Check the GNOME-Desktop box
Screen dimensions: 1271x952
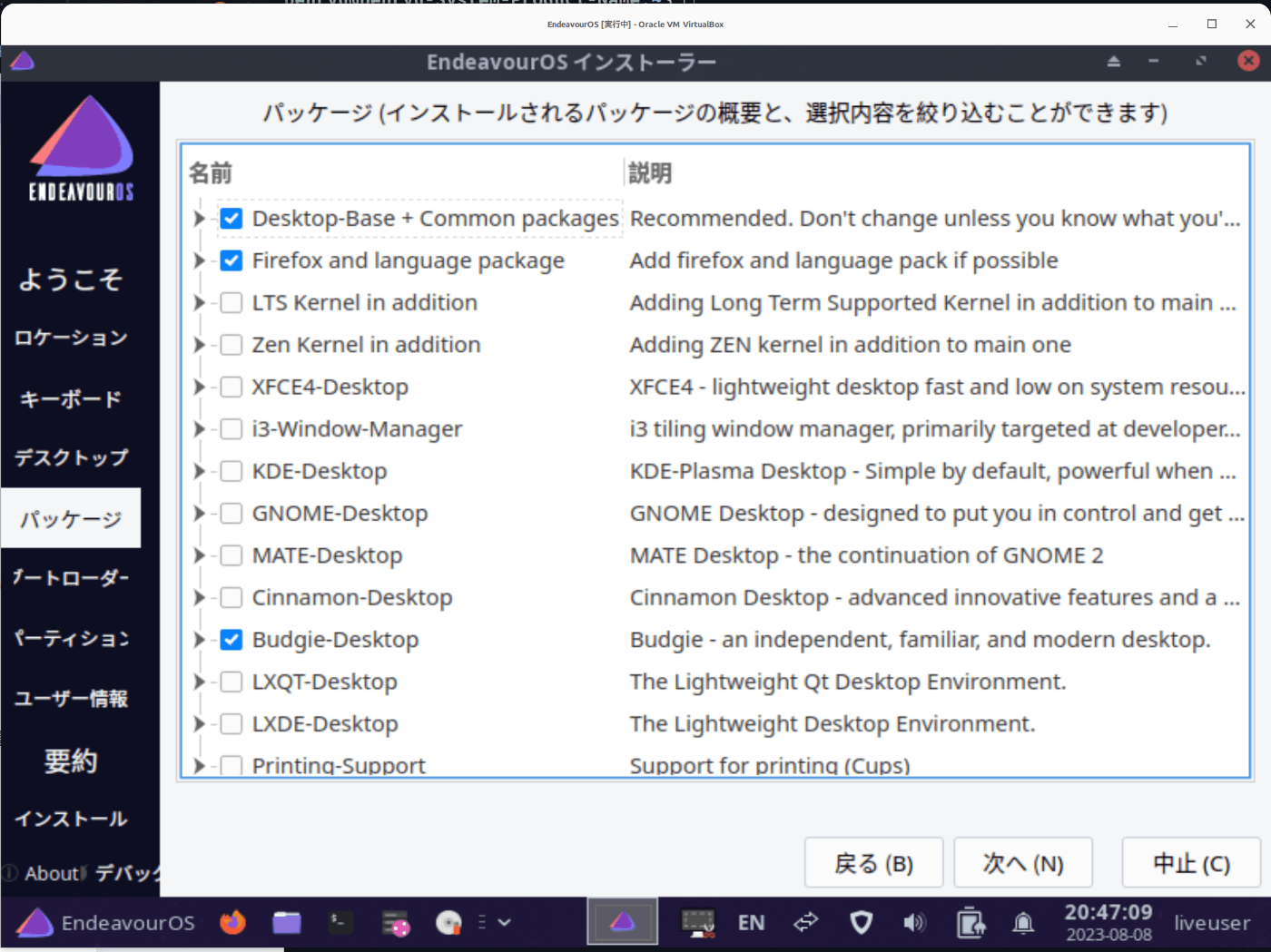point(232,514)
